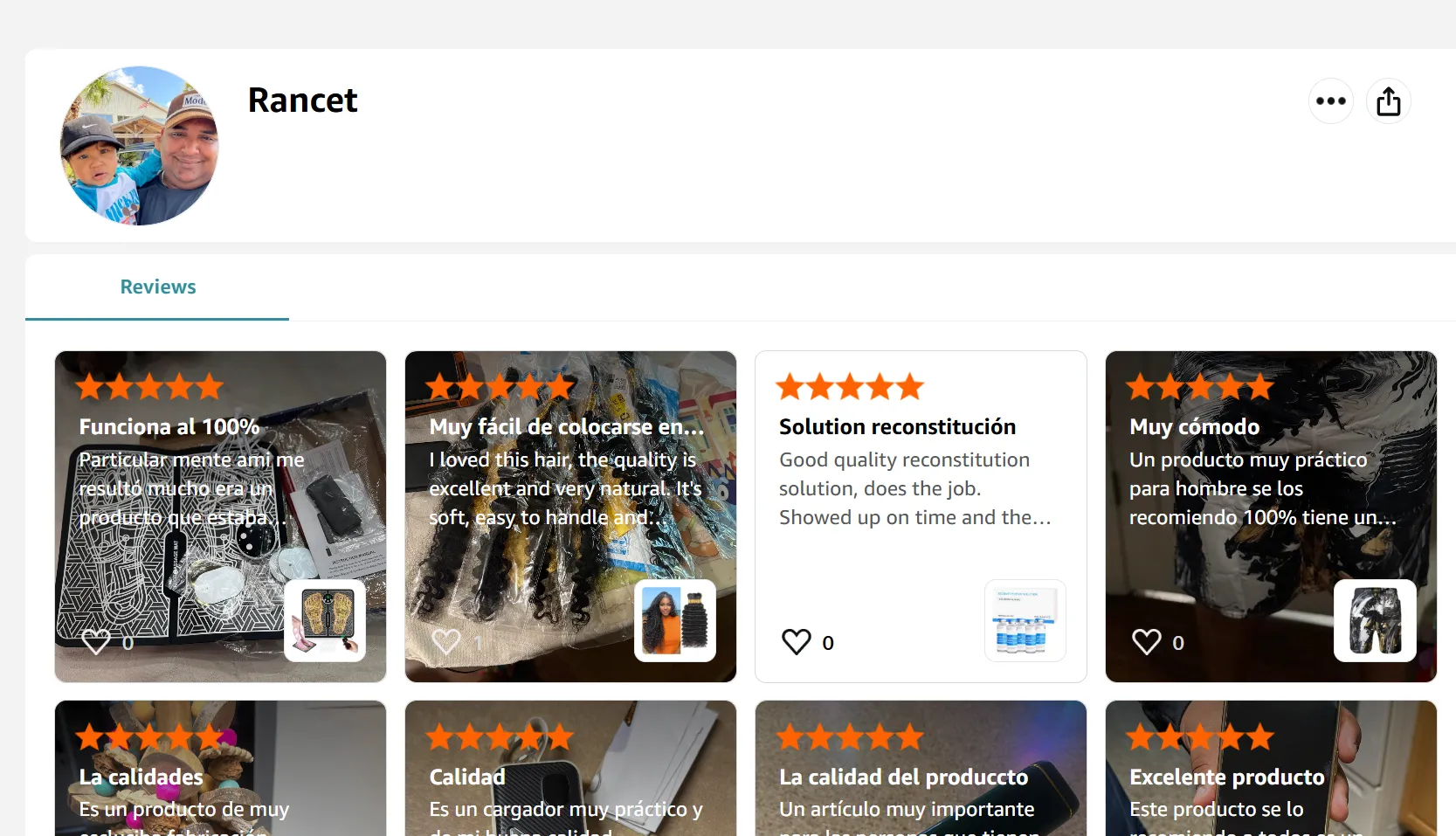Click Rancet's profile picture
Viewport: 1456px width, 836px height.
[x=140, y=146]
